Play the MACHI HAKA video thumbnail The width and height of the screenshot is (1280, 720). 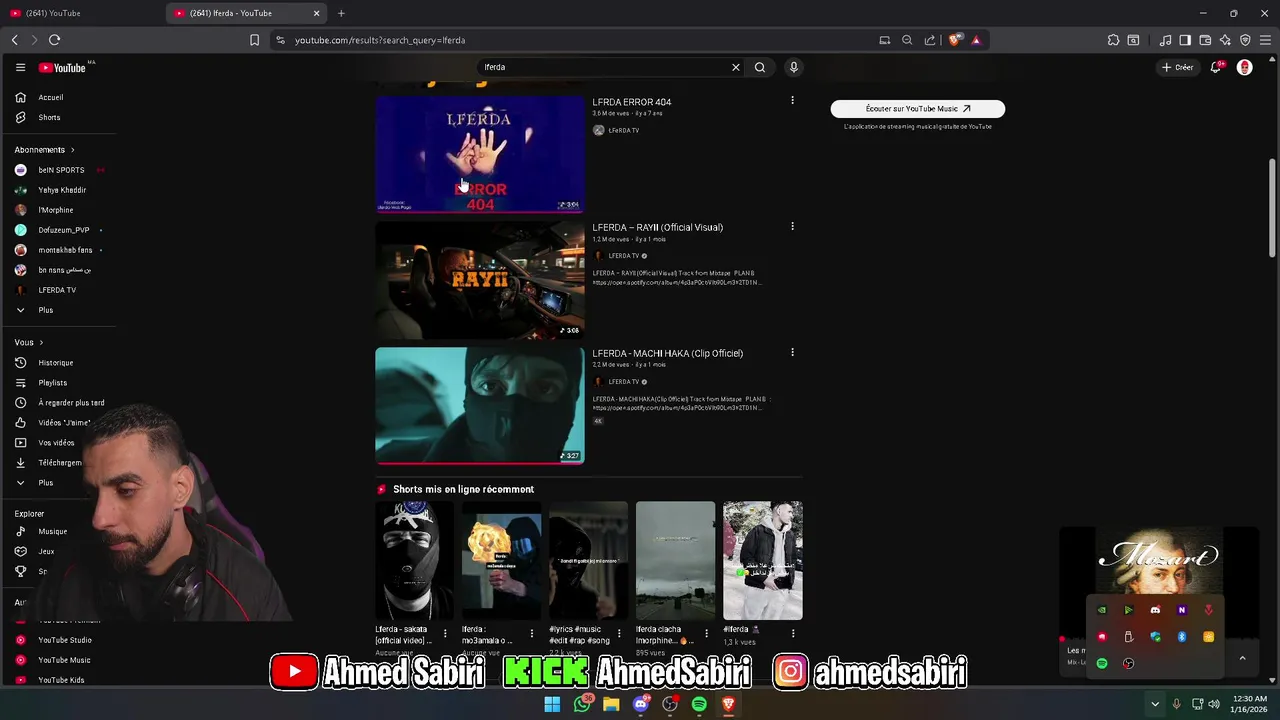480,406
